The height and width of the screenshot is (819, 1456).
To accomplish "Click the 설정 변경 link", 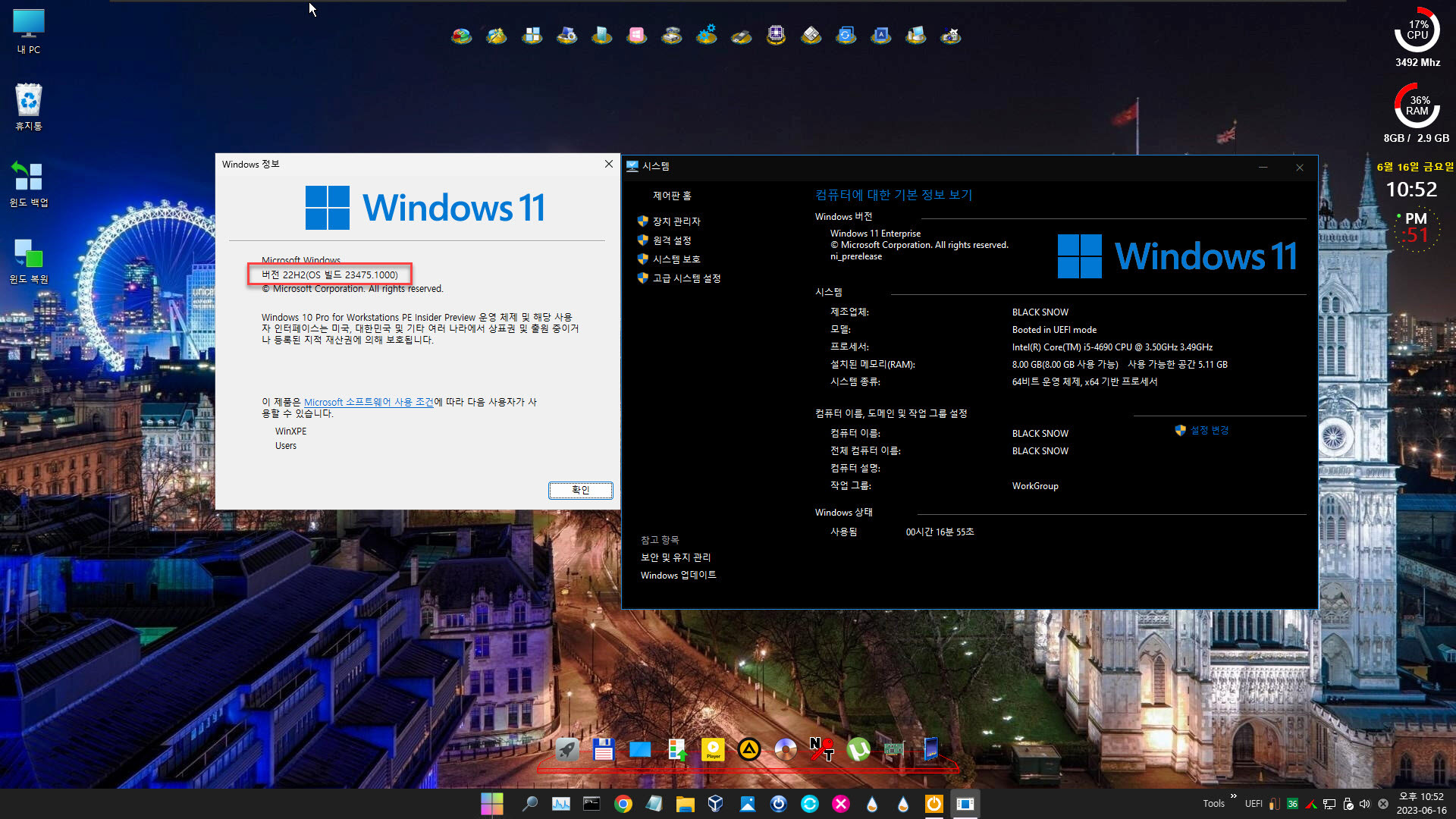I will (1209, 430).
